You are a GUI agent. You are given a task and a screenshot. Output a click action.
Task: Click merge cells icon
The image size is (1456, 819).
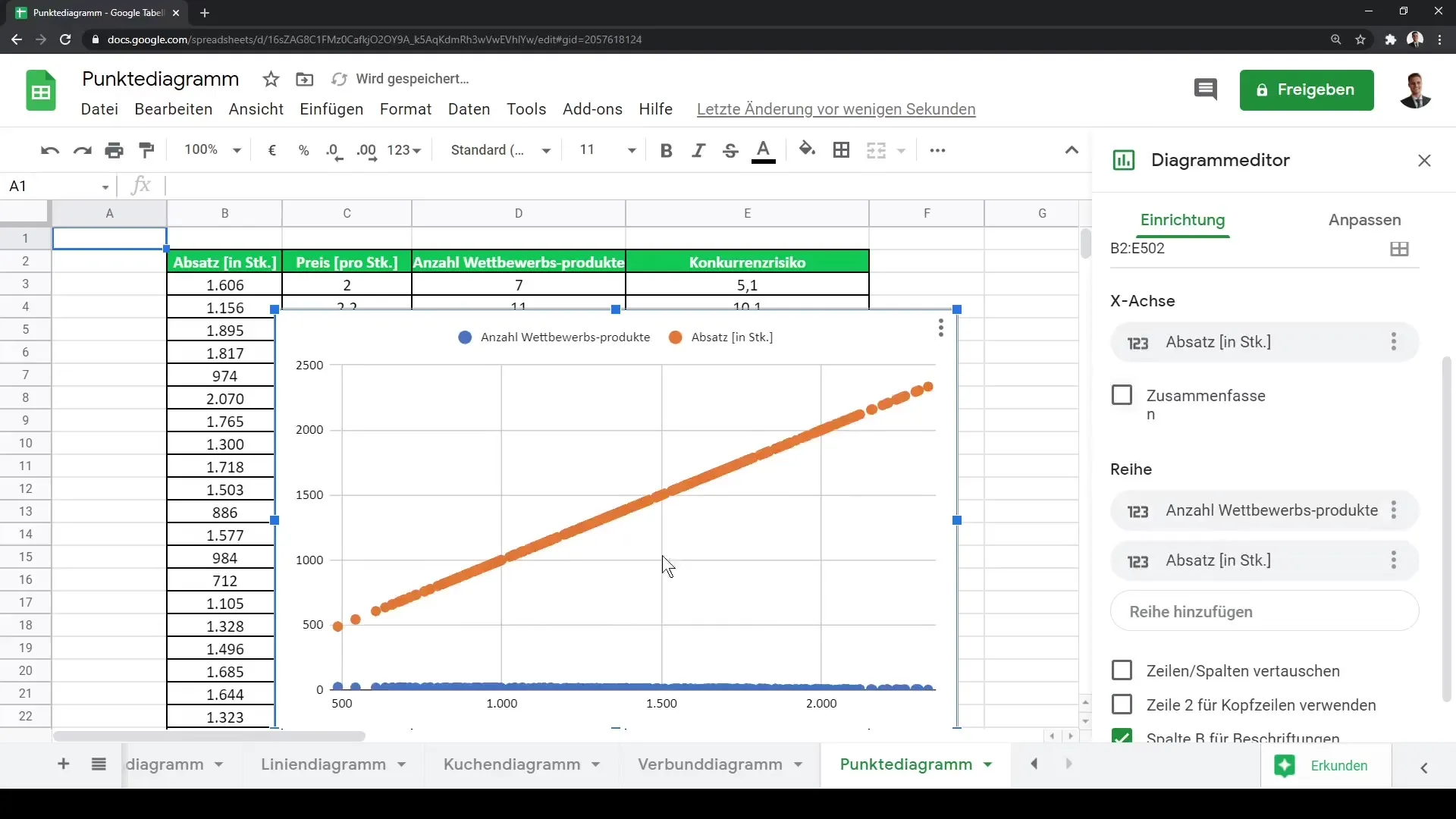[876, 150]
